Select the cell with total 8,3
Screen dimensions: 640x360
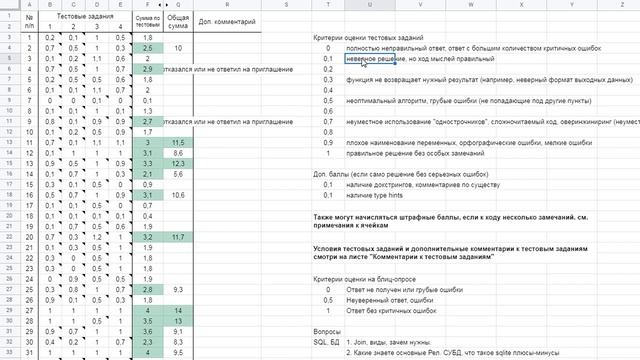(x=178, y=342)
